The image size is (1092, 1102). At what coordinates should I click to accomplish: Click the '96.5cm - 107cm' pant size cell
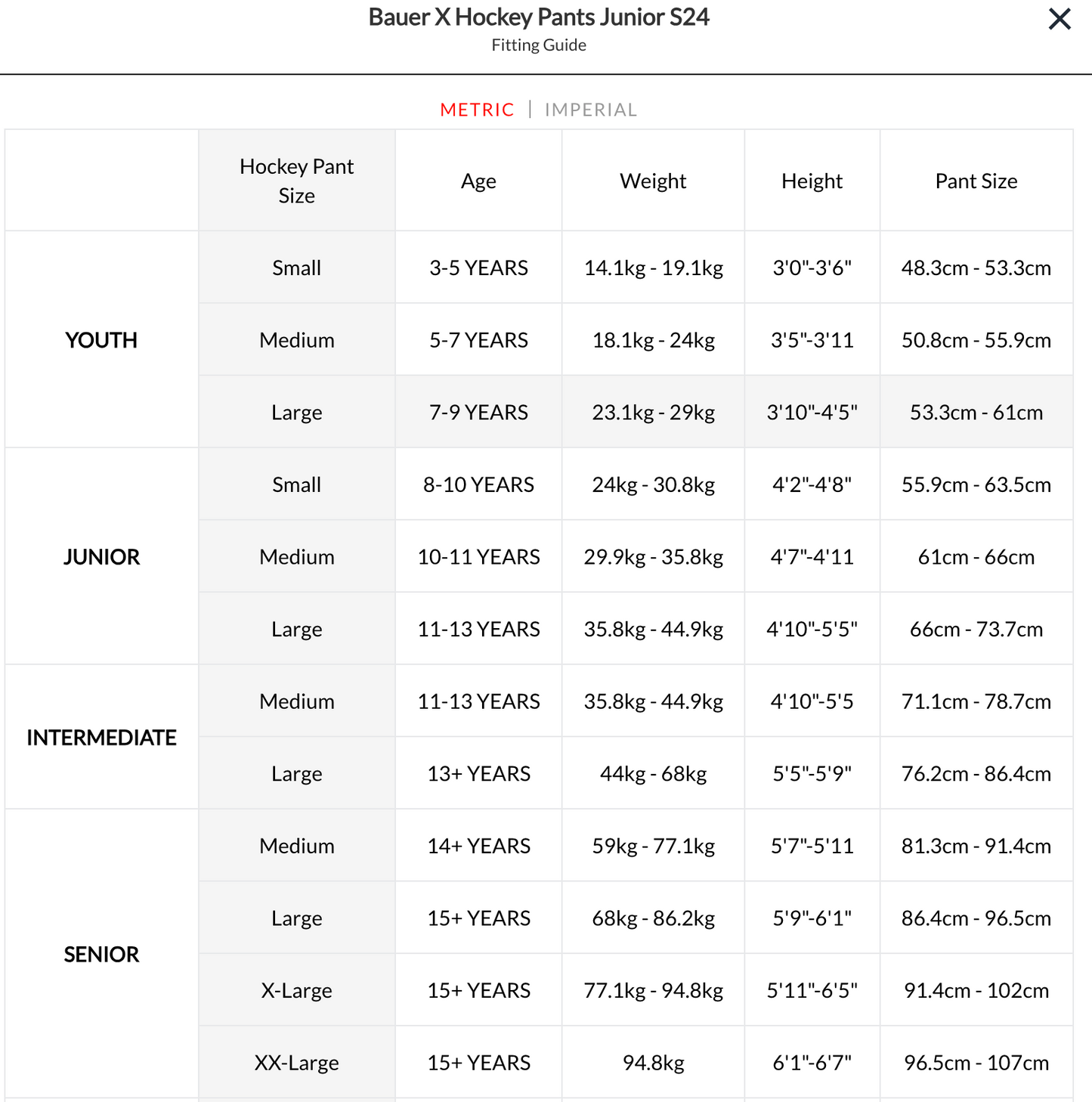pyautogui.click(x=976, y=1063)
